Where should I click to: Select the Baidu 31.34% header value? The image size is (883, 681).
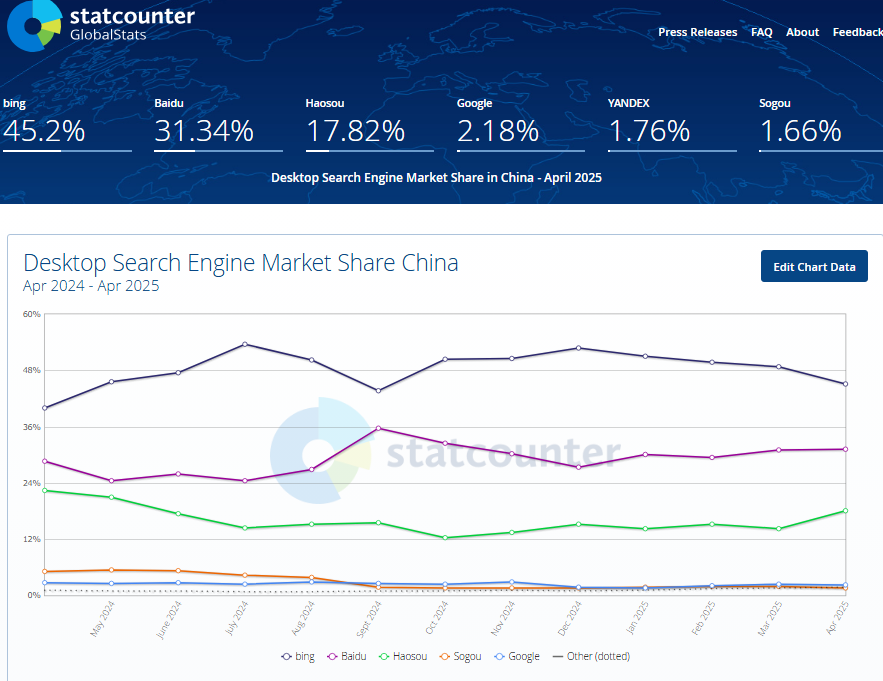pos(204,131)
